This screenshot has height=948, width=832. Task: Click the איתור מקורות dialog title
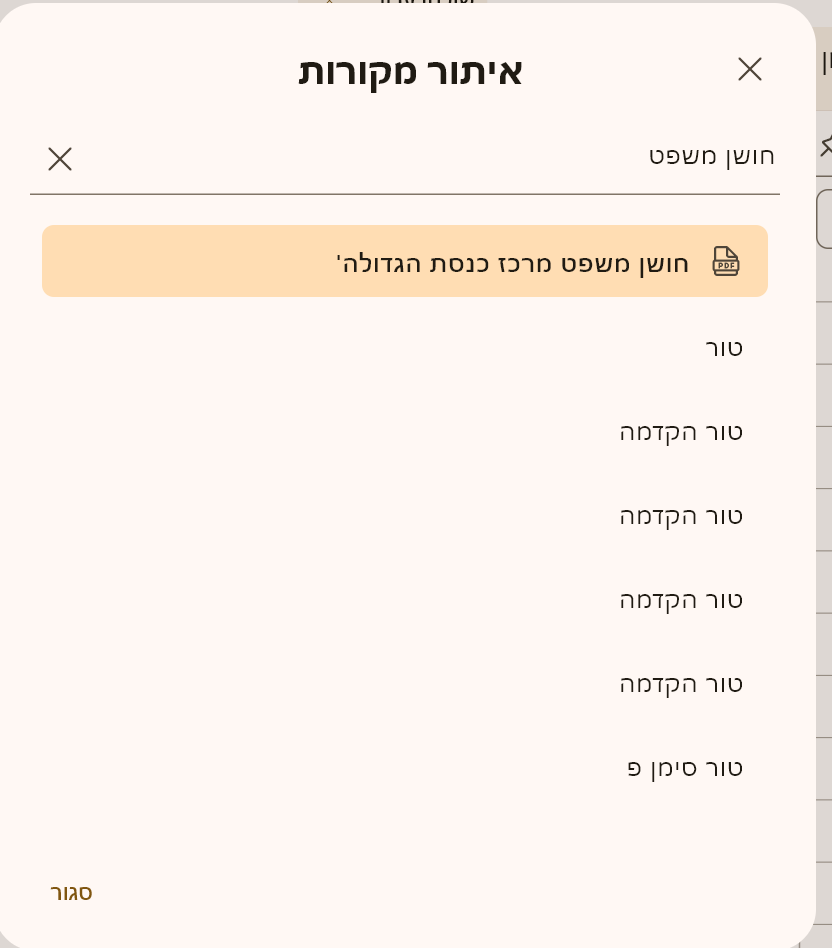coord(410,71)
